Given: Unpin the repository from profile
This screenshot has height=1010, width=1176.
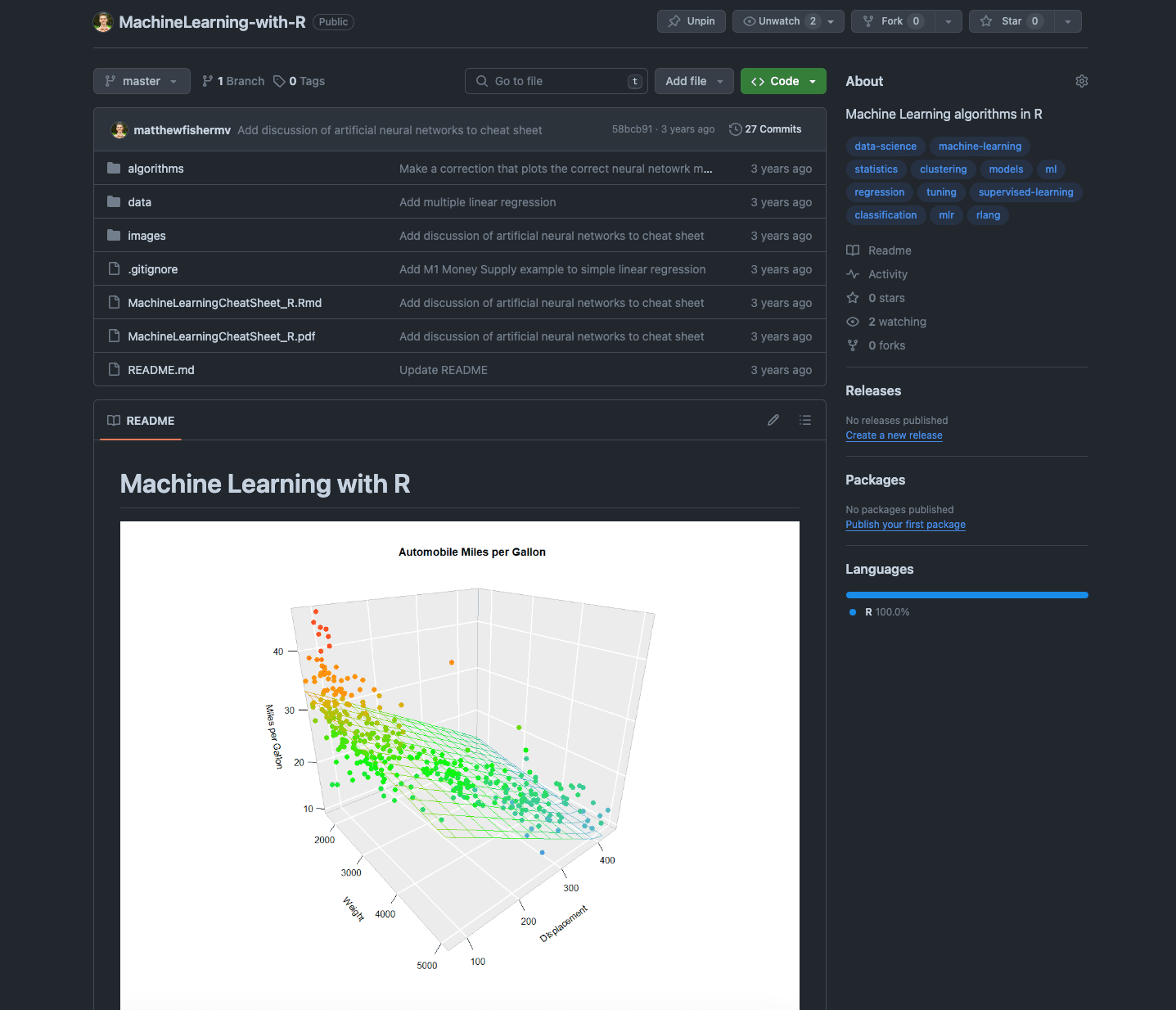Looking at the screenshot, I should click(692, 21).
